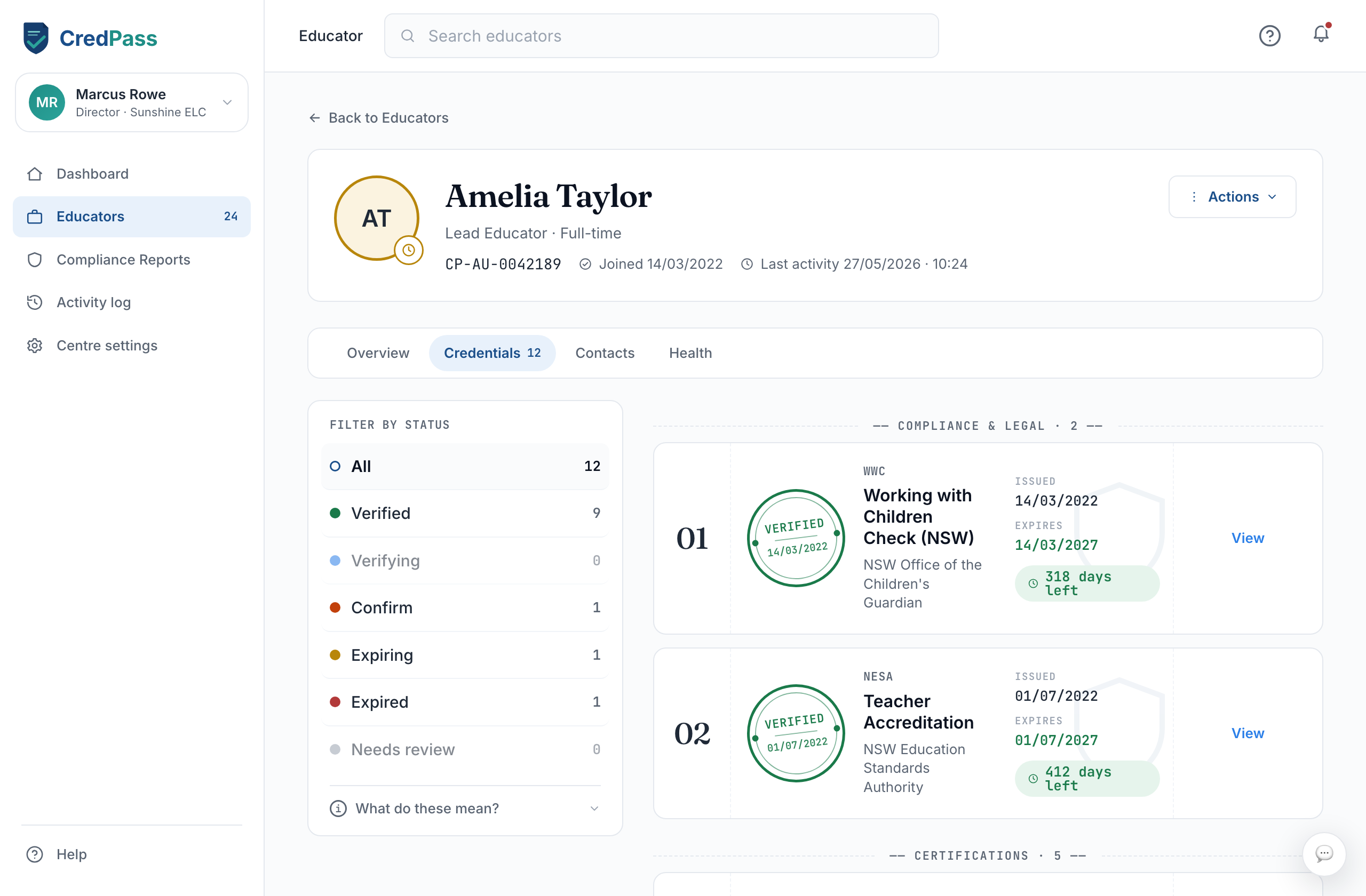1366x896 pixels.
Task: Click the Verified stamp dated 01/07/2022
Action: [796, 733]
